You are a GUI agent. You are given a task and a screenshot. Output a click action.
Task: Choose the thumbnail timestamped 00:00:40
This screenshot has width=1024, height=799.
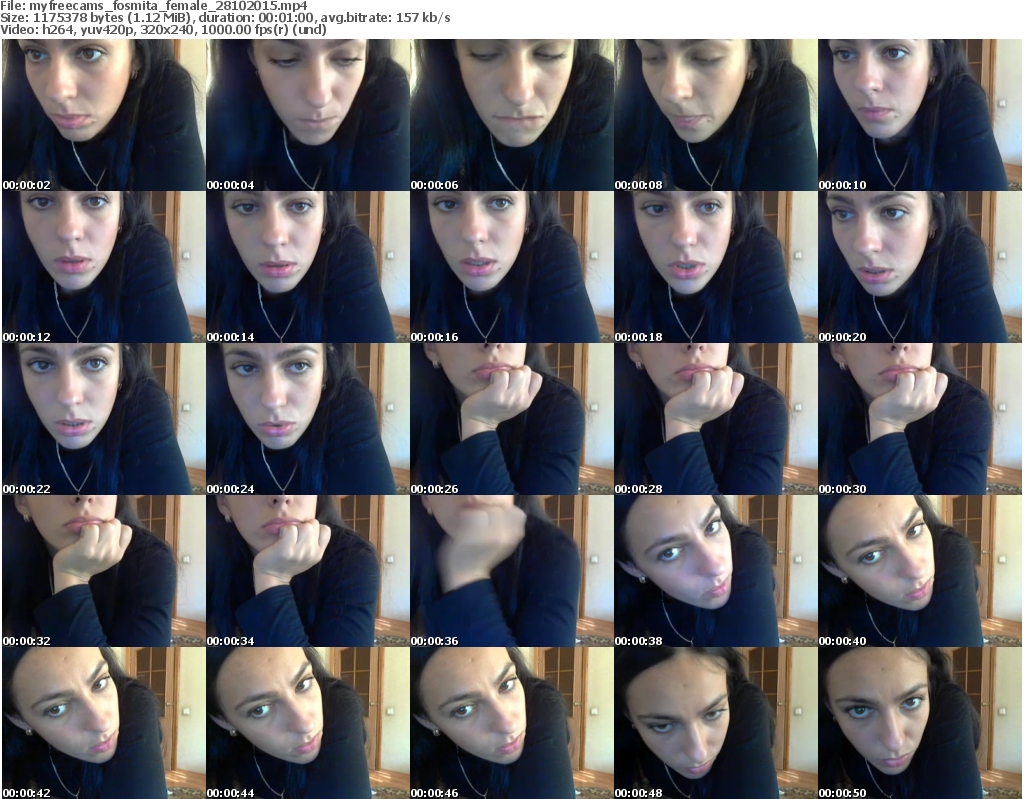pyautogui.click(x=920, y=571)
